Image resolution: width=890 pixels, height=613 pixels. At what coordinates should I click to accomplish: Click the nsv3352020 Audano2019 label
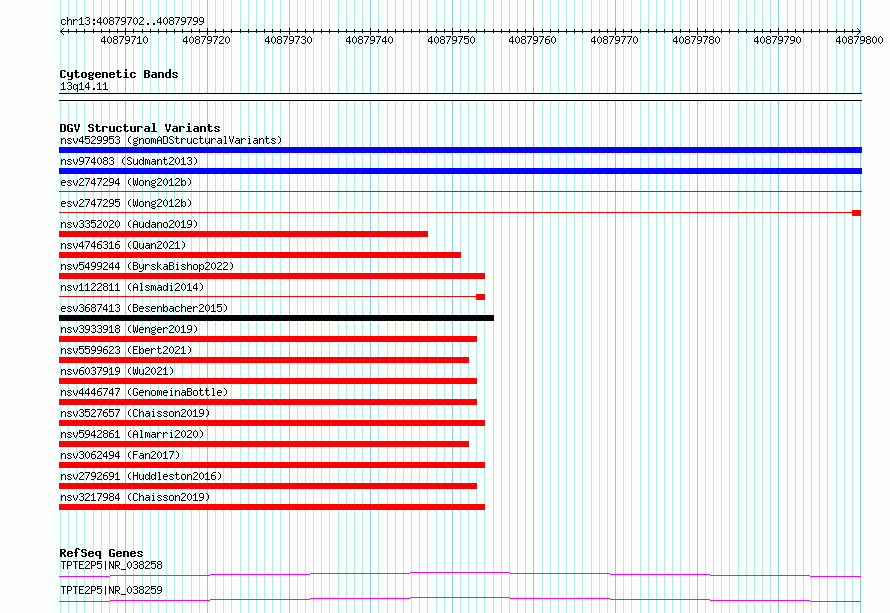coord(129,224)
